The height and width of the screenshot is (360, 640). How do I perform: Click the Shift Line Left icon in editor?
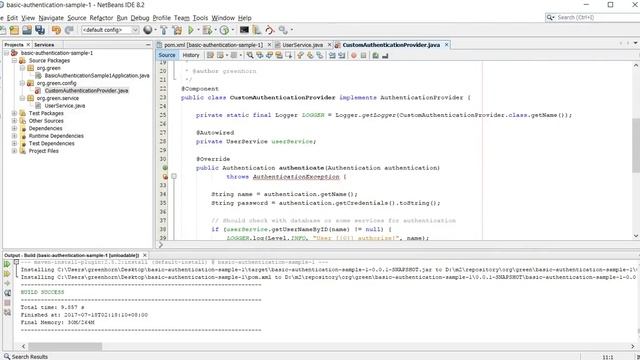pyautogui.click(x=332, y=56)
